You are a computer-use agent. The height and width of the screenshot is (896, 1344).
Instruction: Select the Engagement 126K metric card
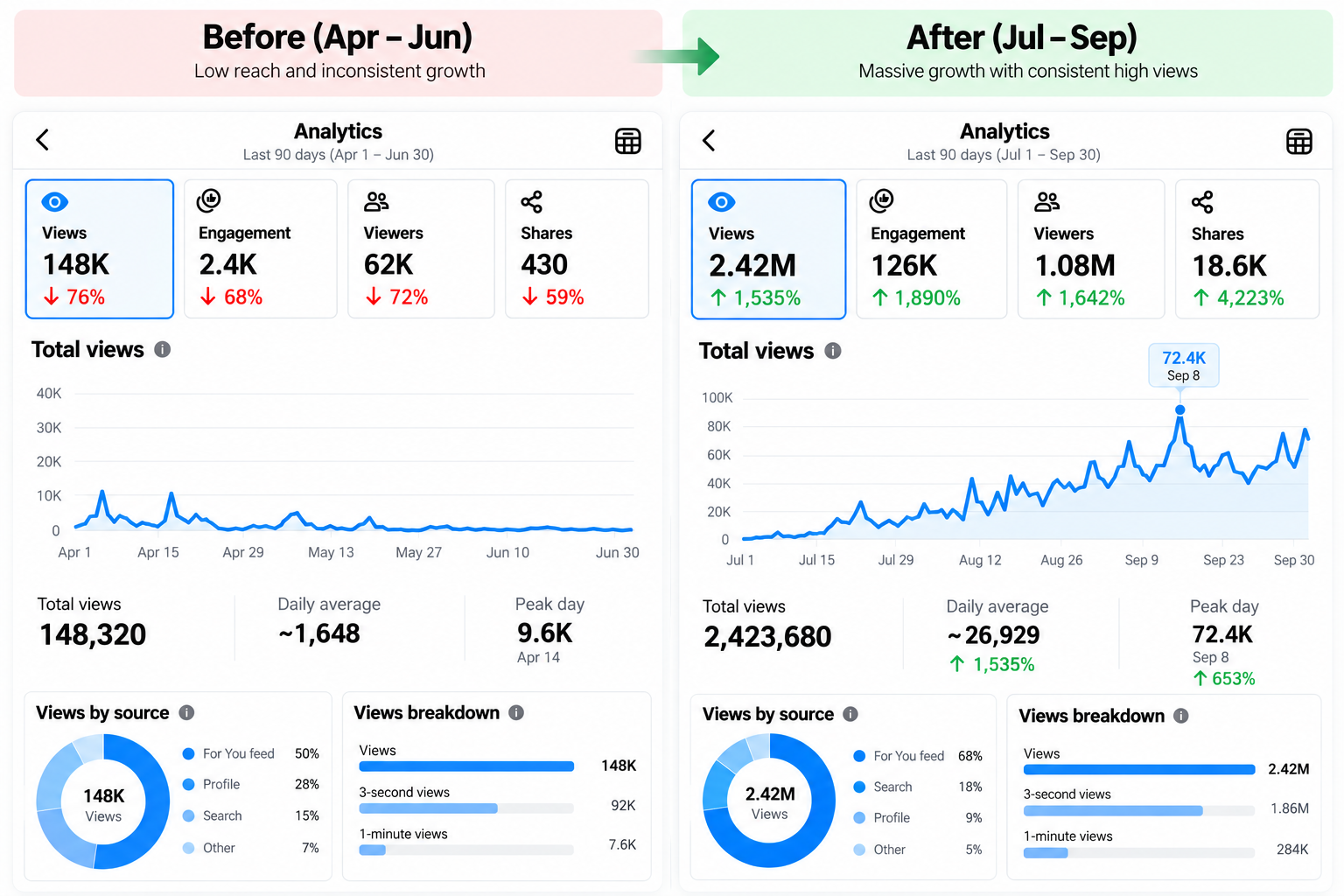(x=931, y=249)
